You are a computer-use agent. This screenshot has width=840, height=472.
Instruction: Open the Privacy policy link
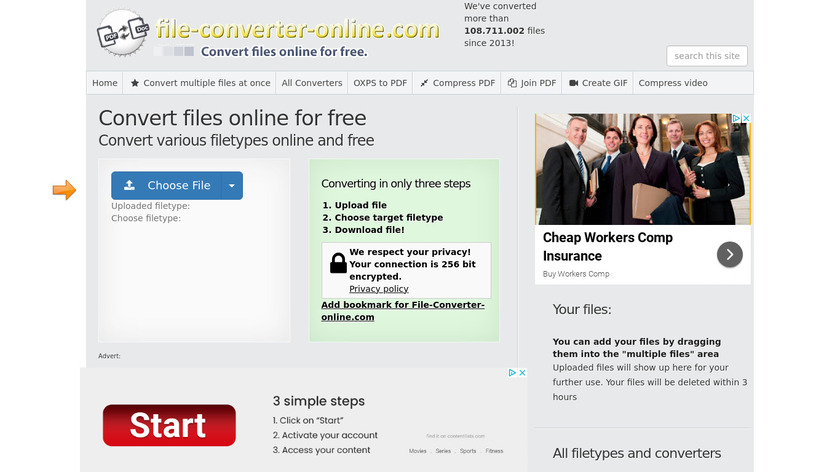(379, 289)
